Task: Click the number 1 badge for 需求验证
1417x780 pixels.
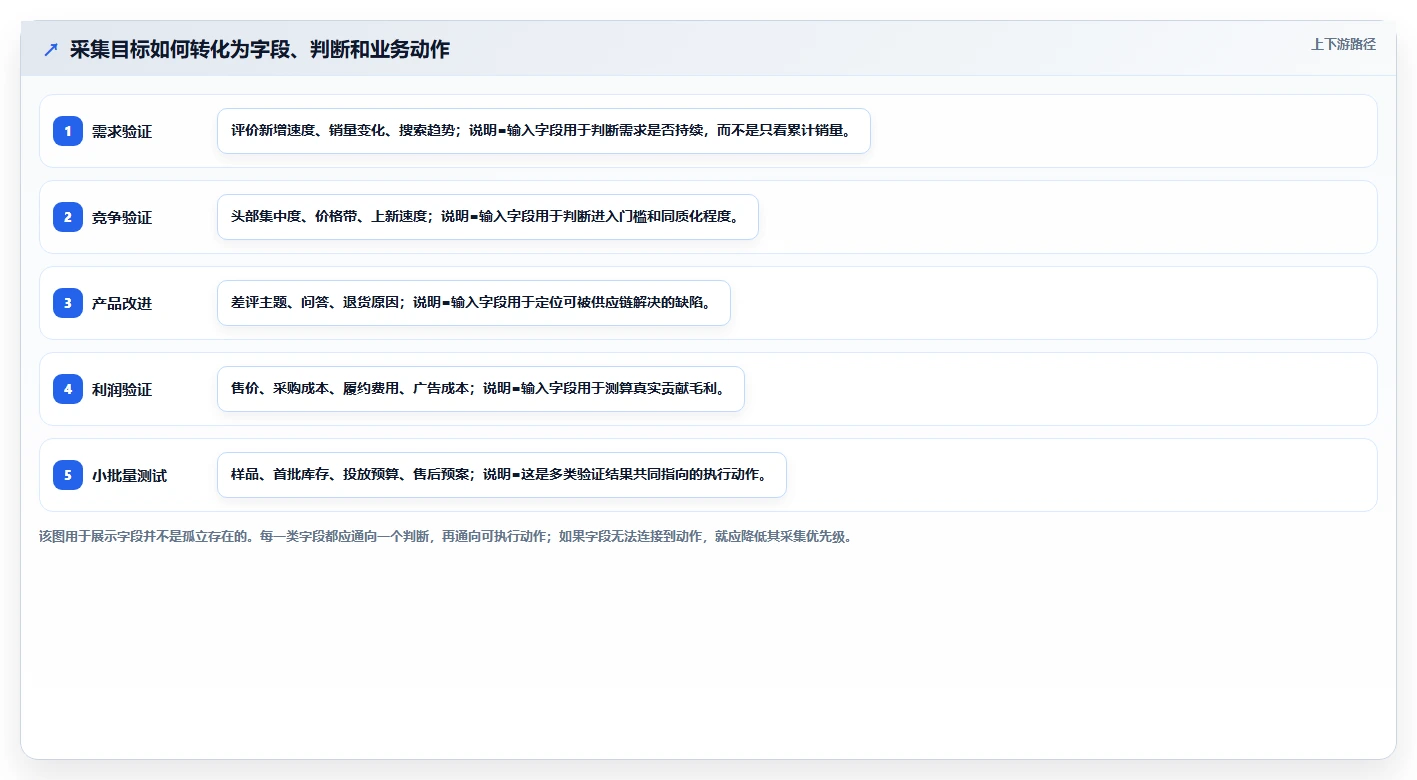Action: 68,131
